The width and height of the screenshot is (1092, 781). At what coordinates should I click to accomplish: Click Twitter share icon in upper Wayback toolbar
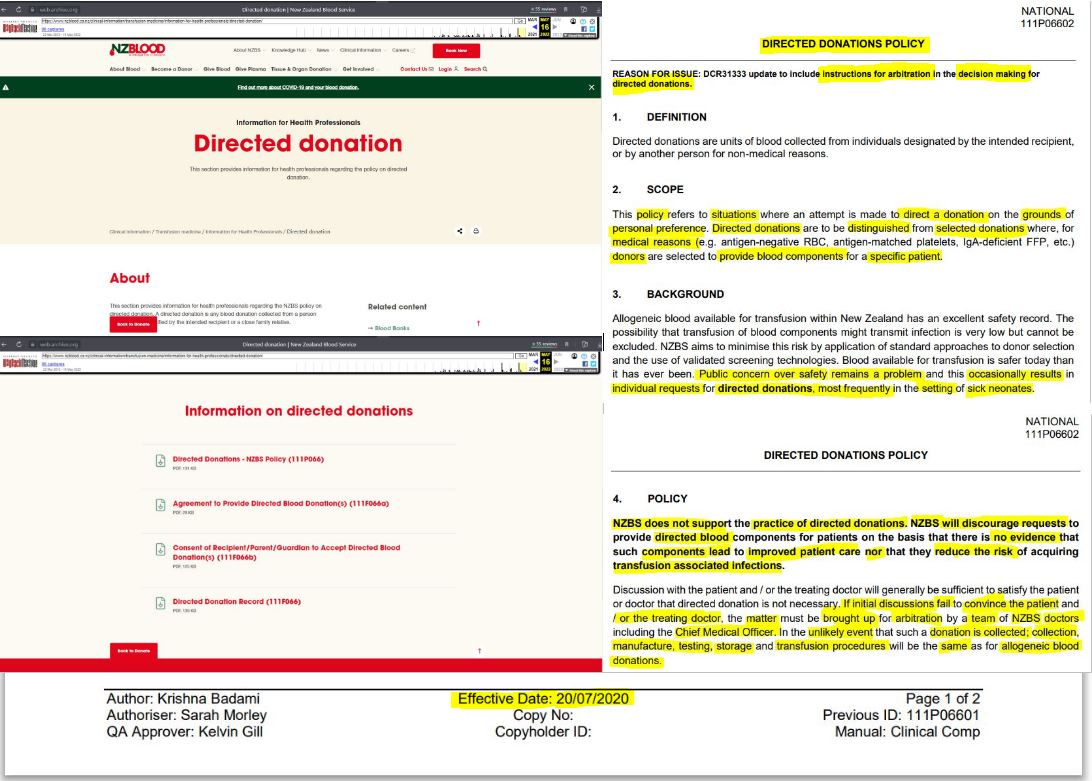click(593, 29)
